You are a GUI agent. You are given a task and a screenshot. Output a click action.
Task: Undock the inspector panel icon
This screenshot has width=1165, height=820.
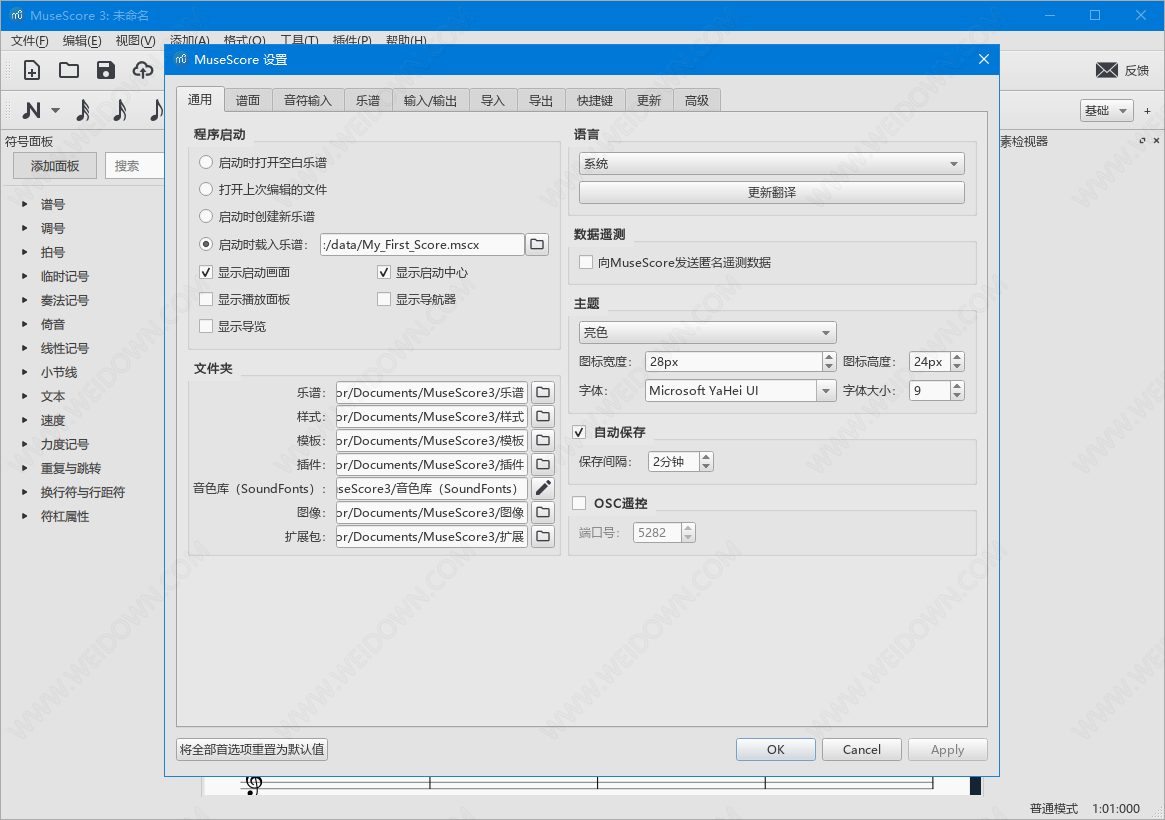pyautogui.click(x=1143, y=140)
